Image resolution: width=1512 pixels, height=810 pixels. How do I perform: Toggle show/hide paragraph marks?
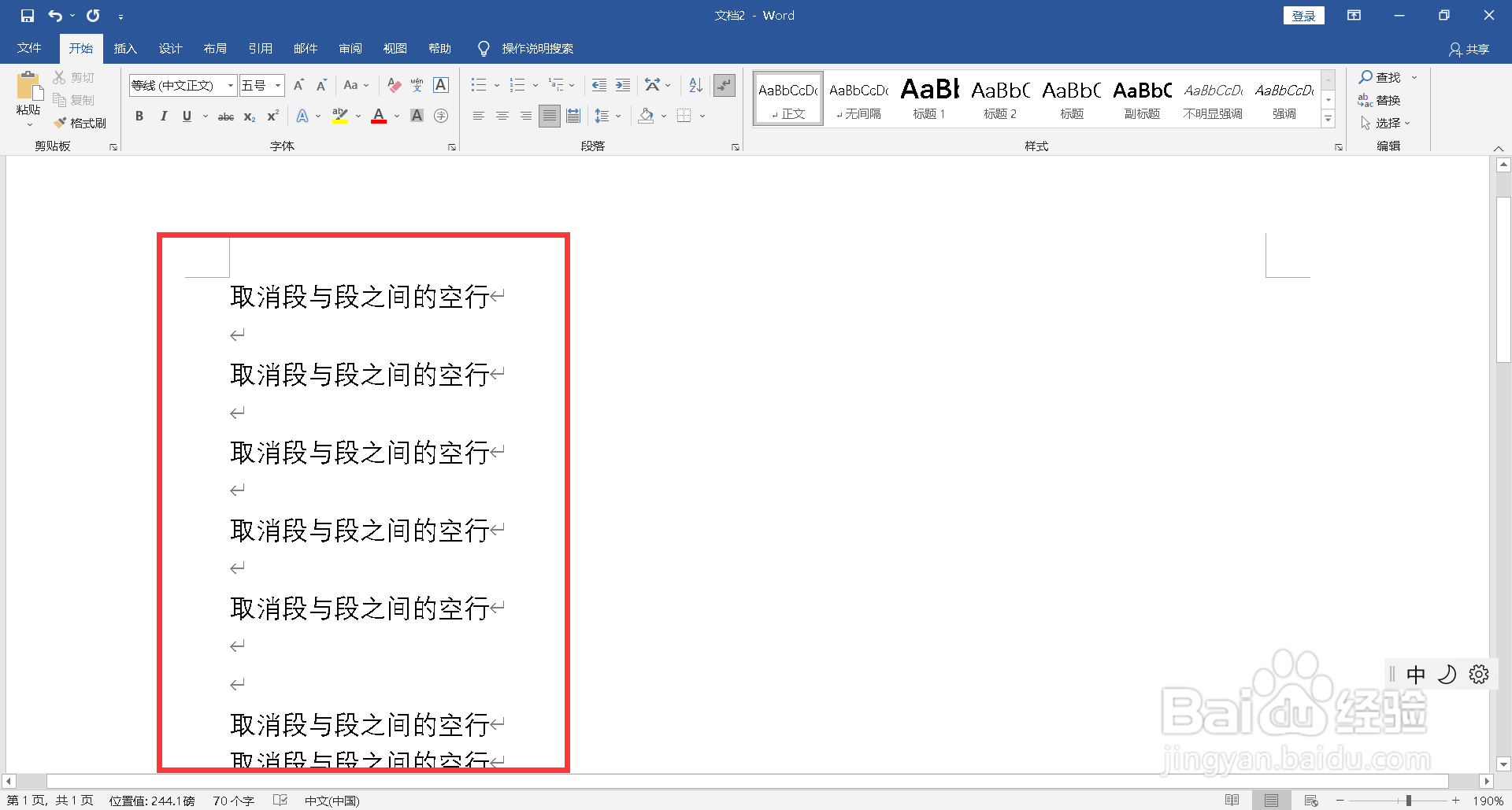click(x=724, y=85)
